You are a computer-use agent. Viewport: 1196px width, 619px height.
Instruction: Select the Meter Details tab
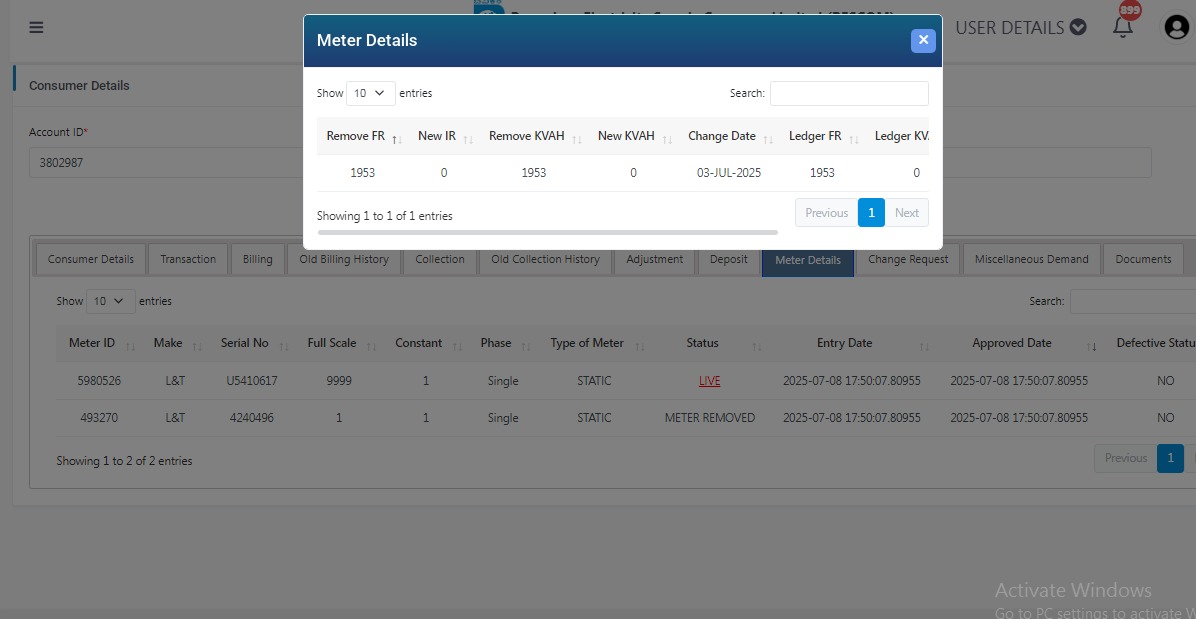(808, 260)
